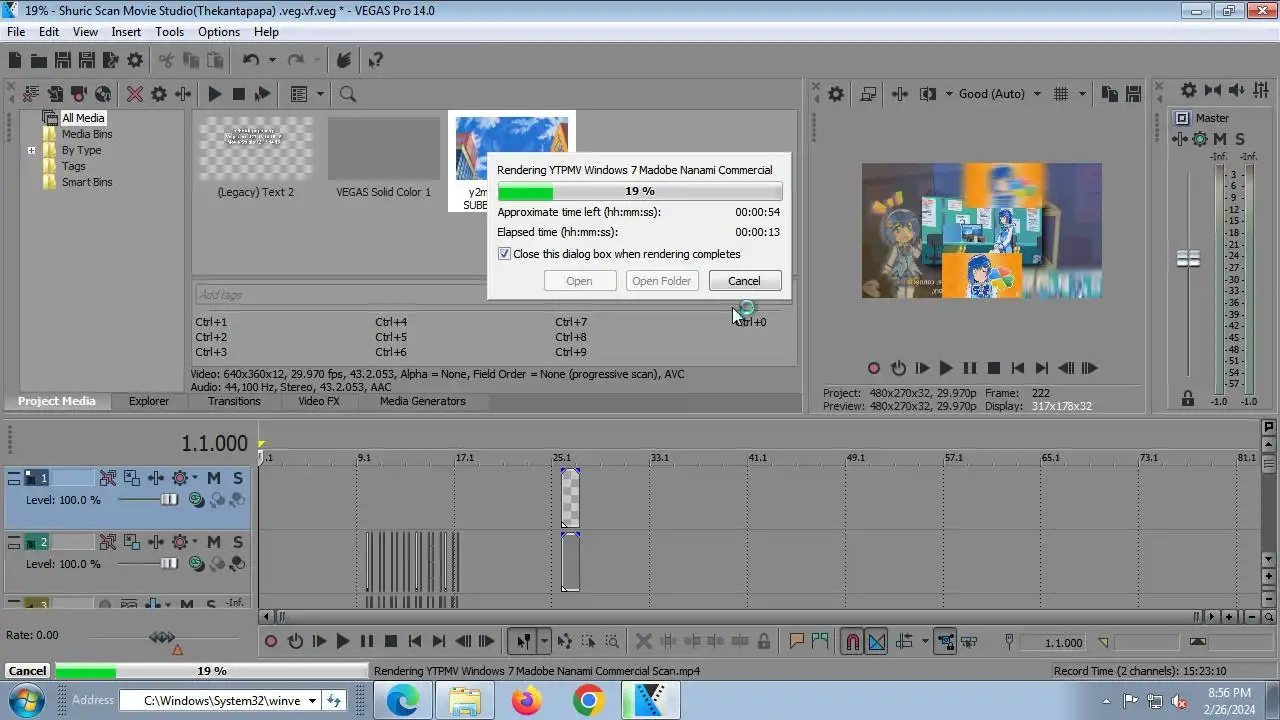
Task: Go to start in timeline transport bar
Action: click(415, 642)
